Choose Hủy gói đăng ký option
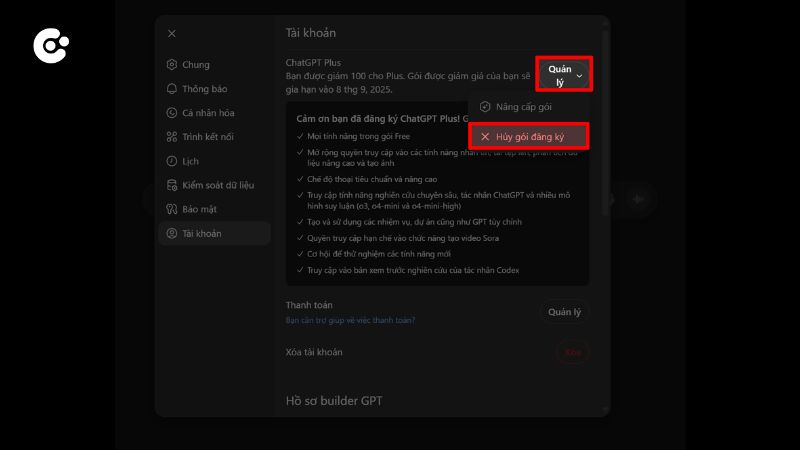The width and height of the screenshot is (800, 450). [529, 137]
